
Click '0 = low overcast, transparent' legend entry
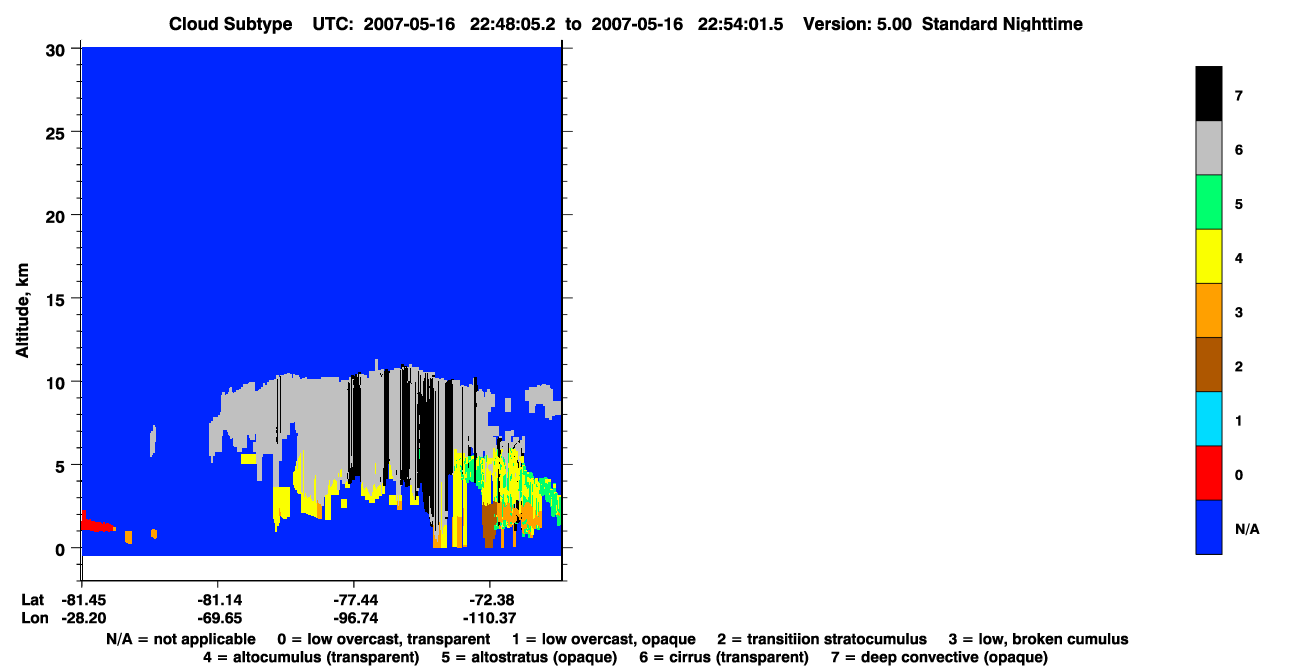[x=383, y=639]
